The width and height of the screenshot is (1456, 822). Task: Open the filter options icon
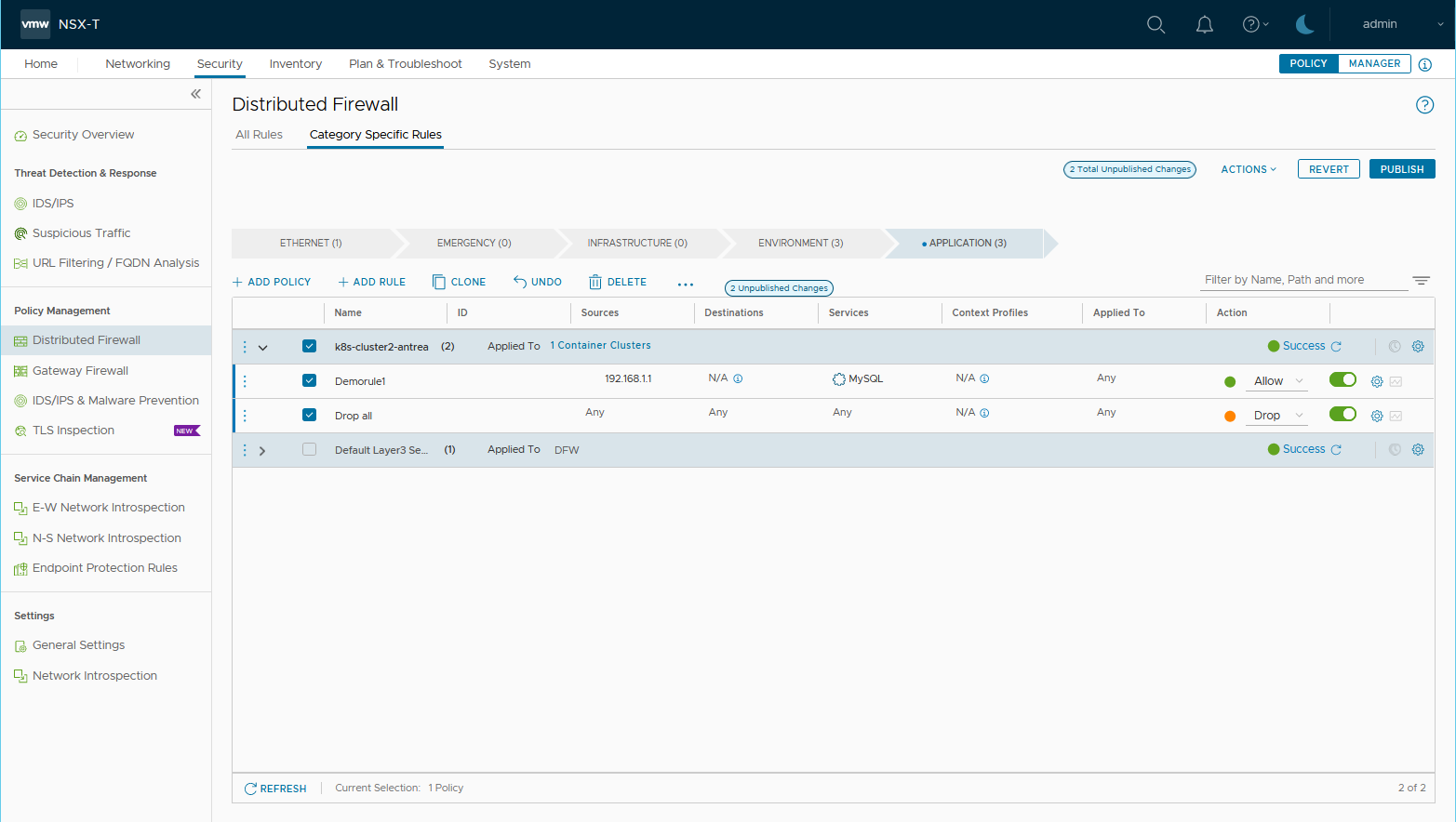click(x=1421, y=280)
